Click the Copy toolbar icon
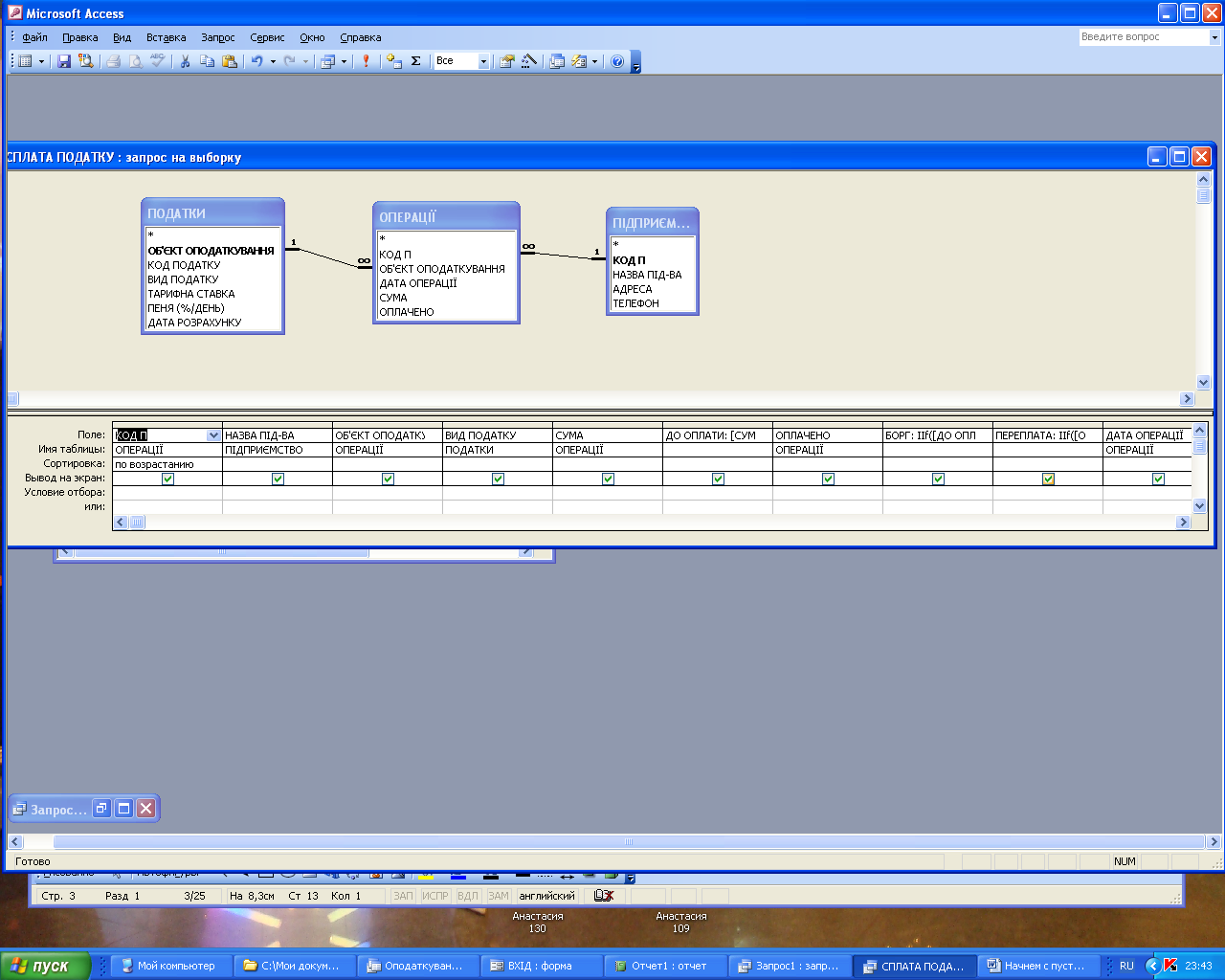 207,61
